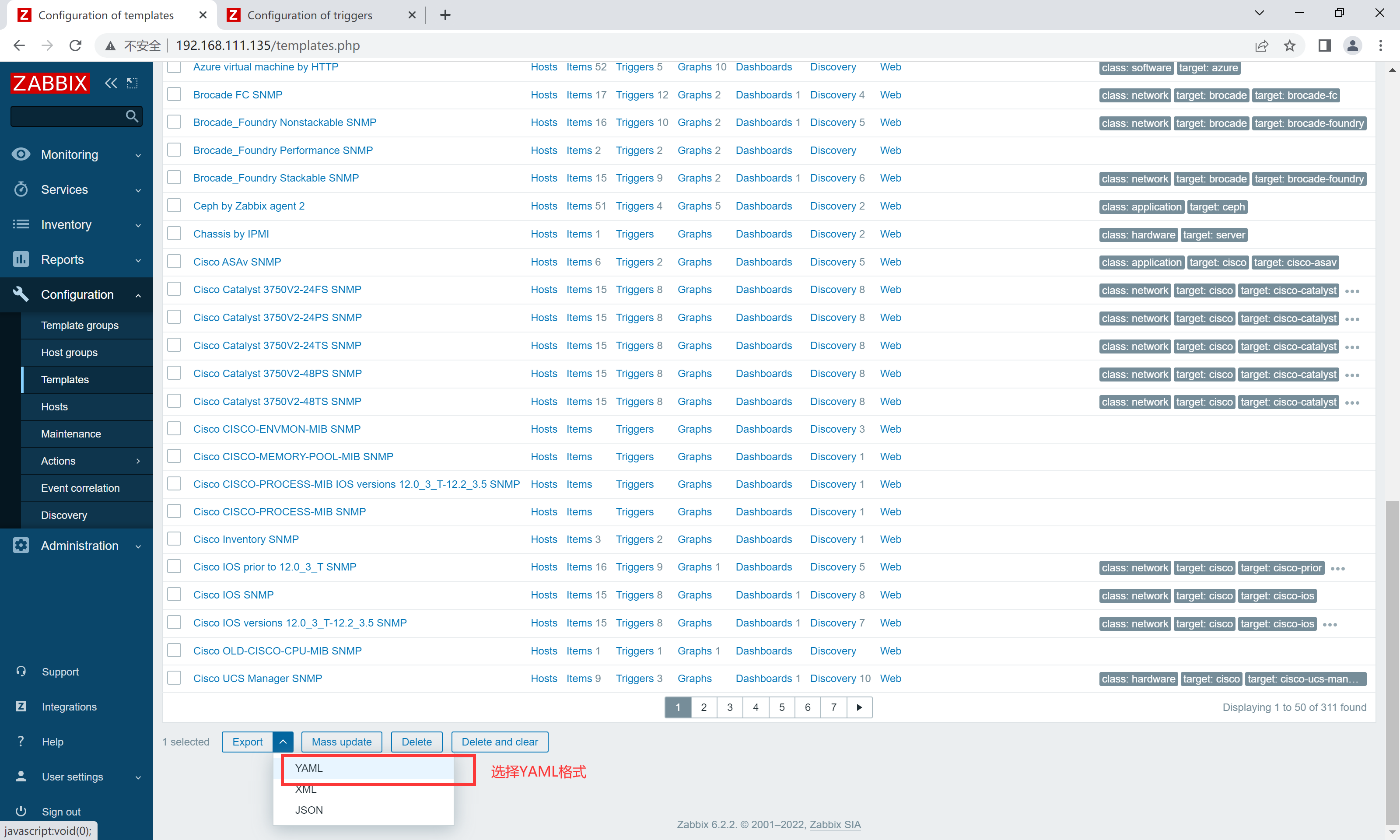Click the vertical page scrollbar thumb
The image size is (1400, 840).
point(1392,662)
